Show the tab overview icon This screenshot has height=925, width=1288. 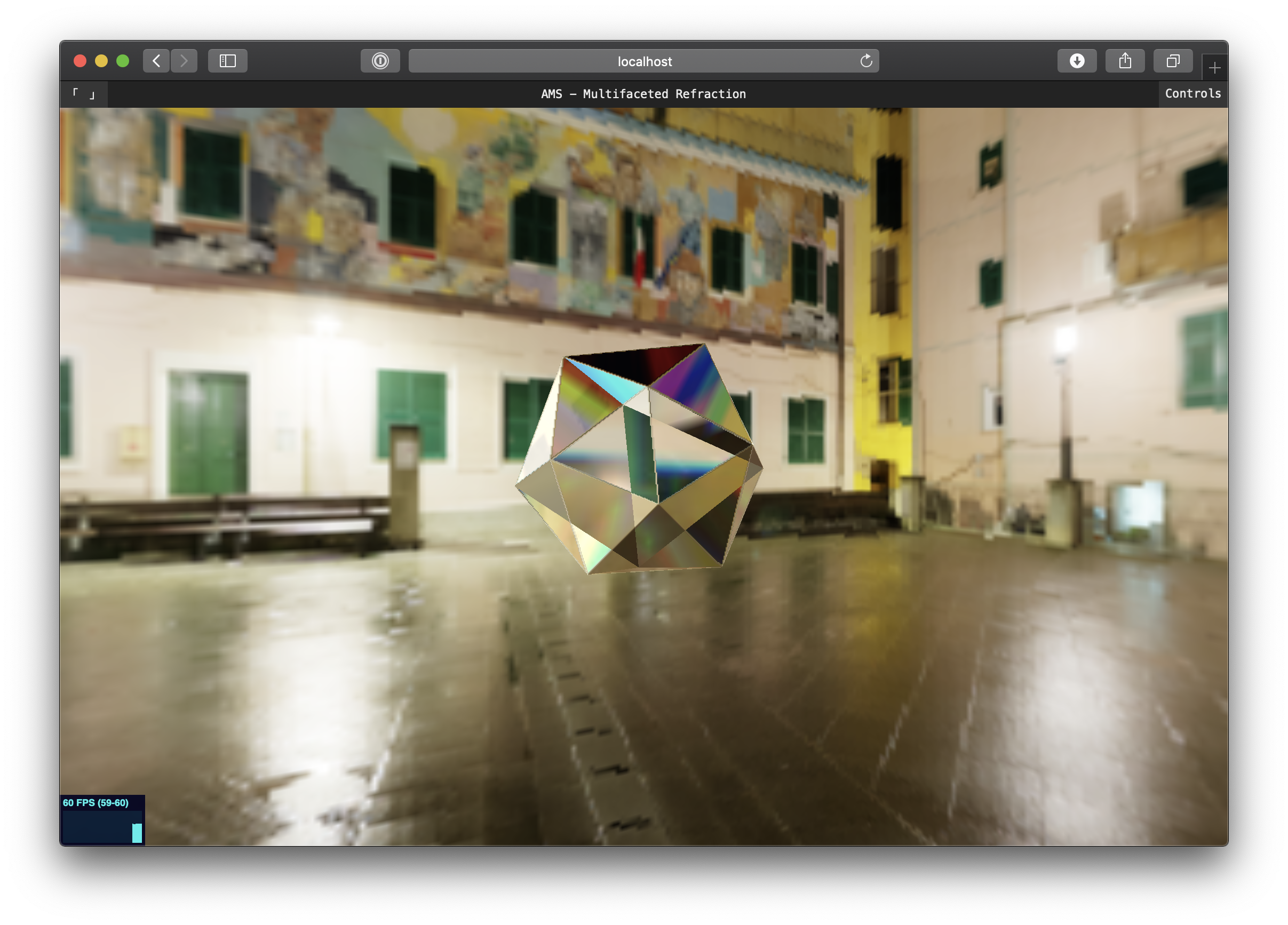pos(1173,61)
